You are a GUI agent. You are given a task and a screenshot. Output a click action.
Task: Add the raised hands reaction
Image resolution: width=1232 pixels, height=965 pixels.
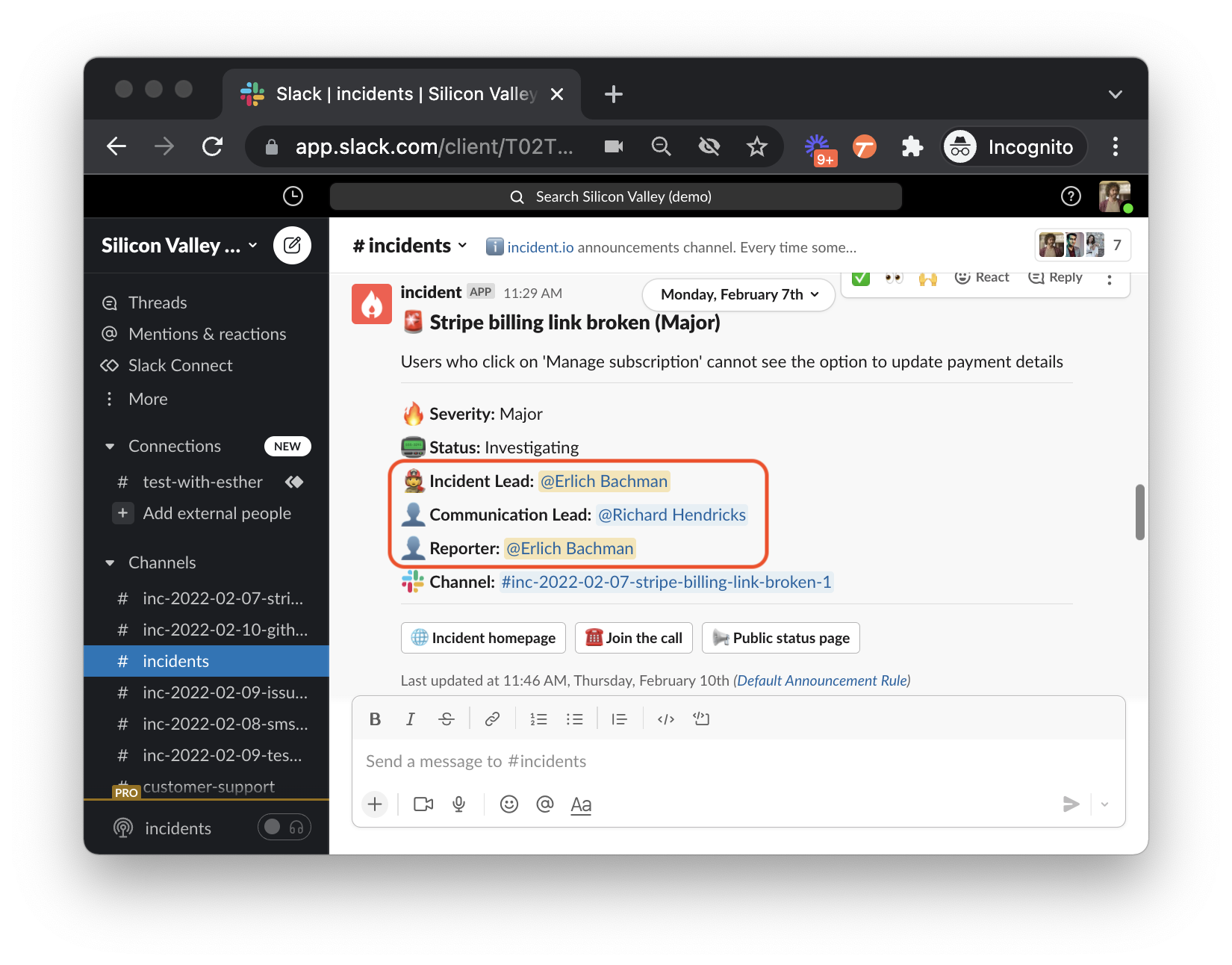point(928,278)
